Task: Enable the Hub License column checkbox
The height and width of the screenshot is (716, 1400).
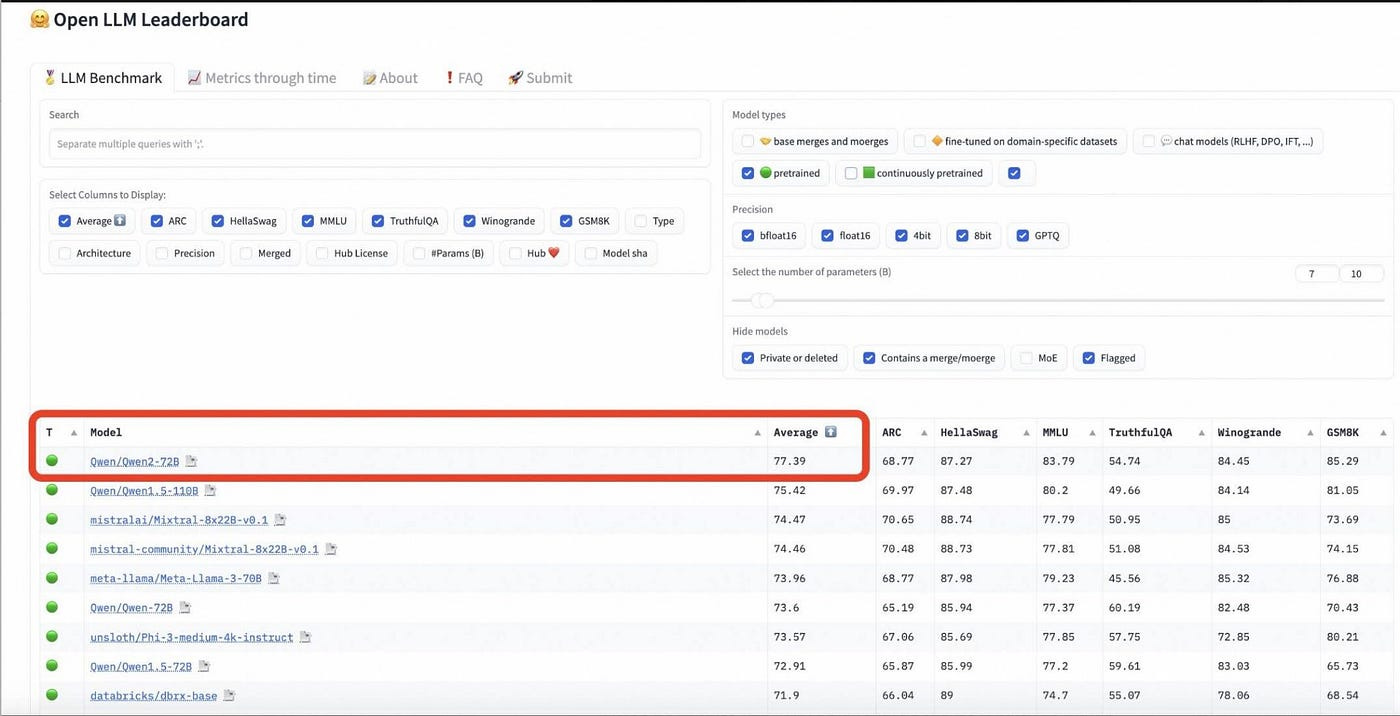Action: pyautogui.click(x=322, y=254)
